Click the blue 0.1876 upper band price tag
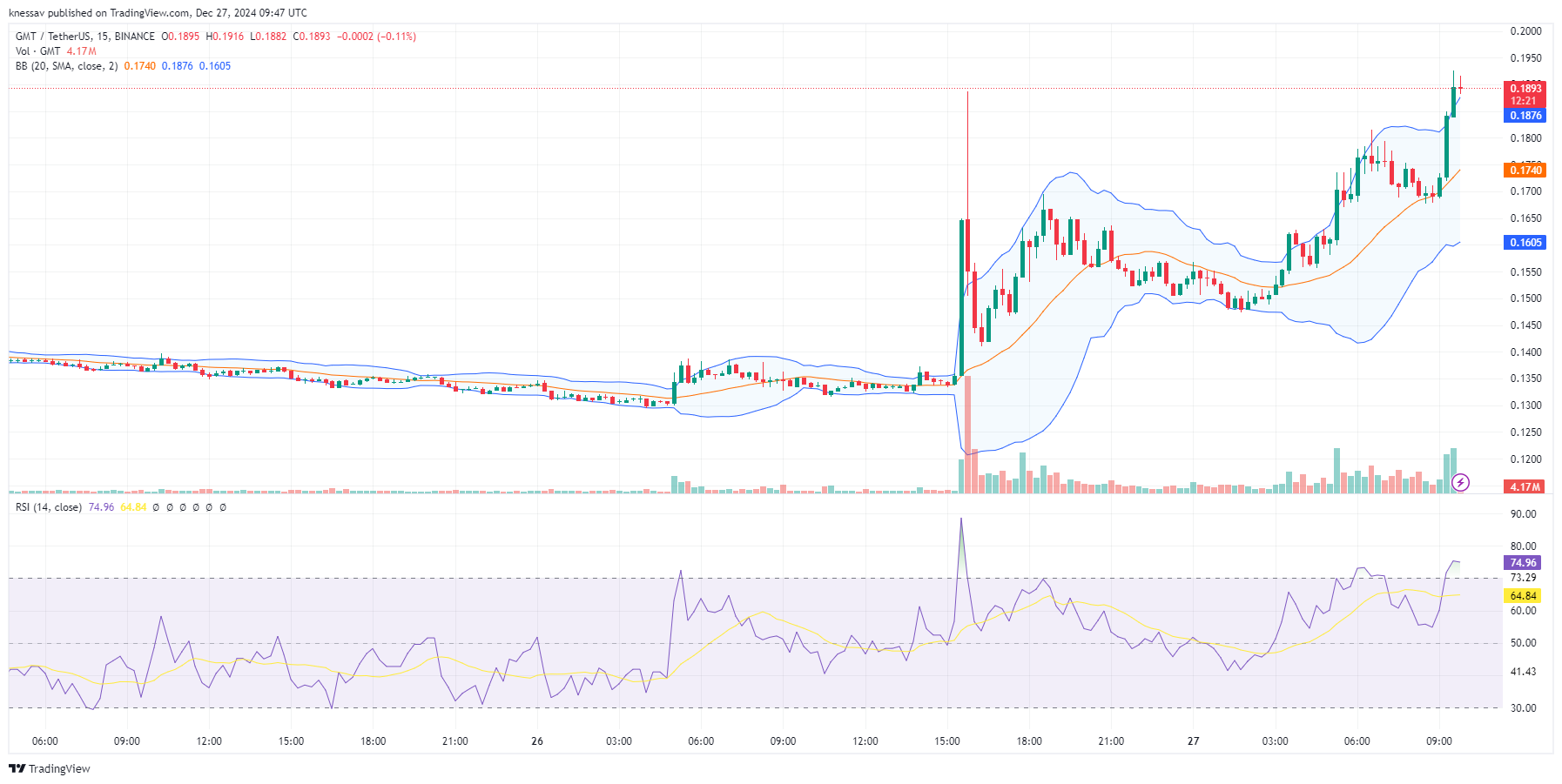Image resolution: width=1562 pixels, height=784 pixels. pyautogui.click(x=1525, y=116)
